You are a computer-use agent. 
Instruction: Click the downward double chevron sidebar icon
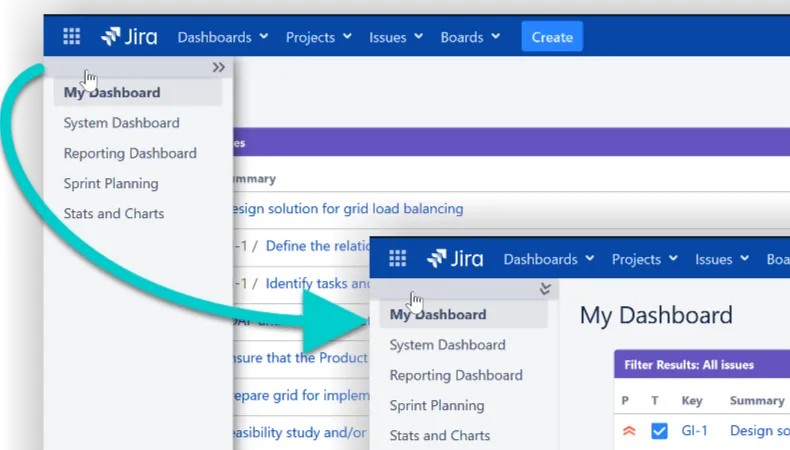click(545, 289)
